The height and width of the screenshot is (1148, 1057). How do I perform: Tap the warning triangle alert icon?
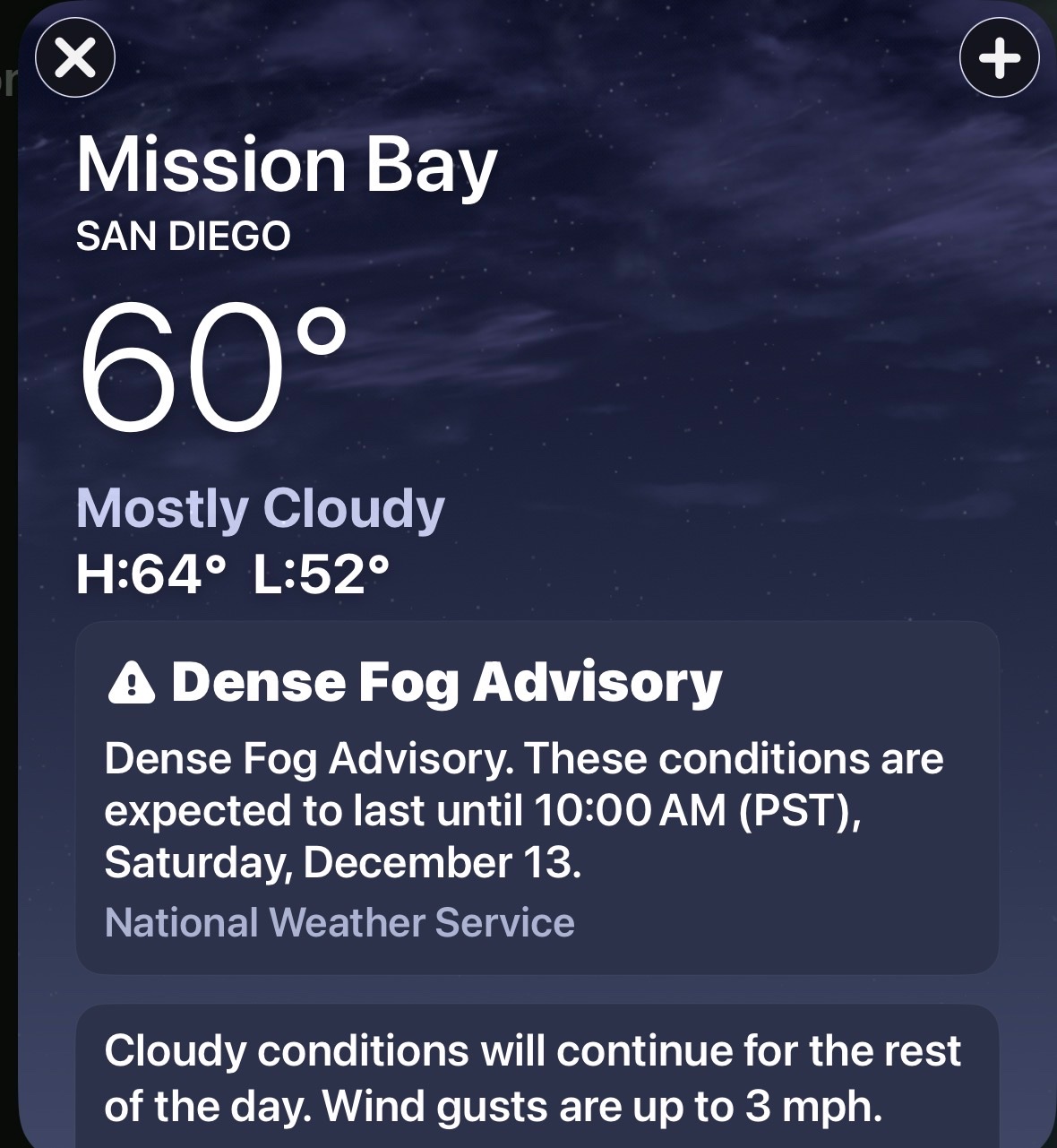pos(131,685)
